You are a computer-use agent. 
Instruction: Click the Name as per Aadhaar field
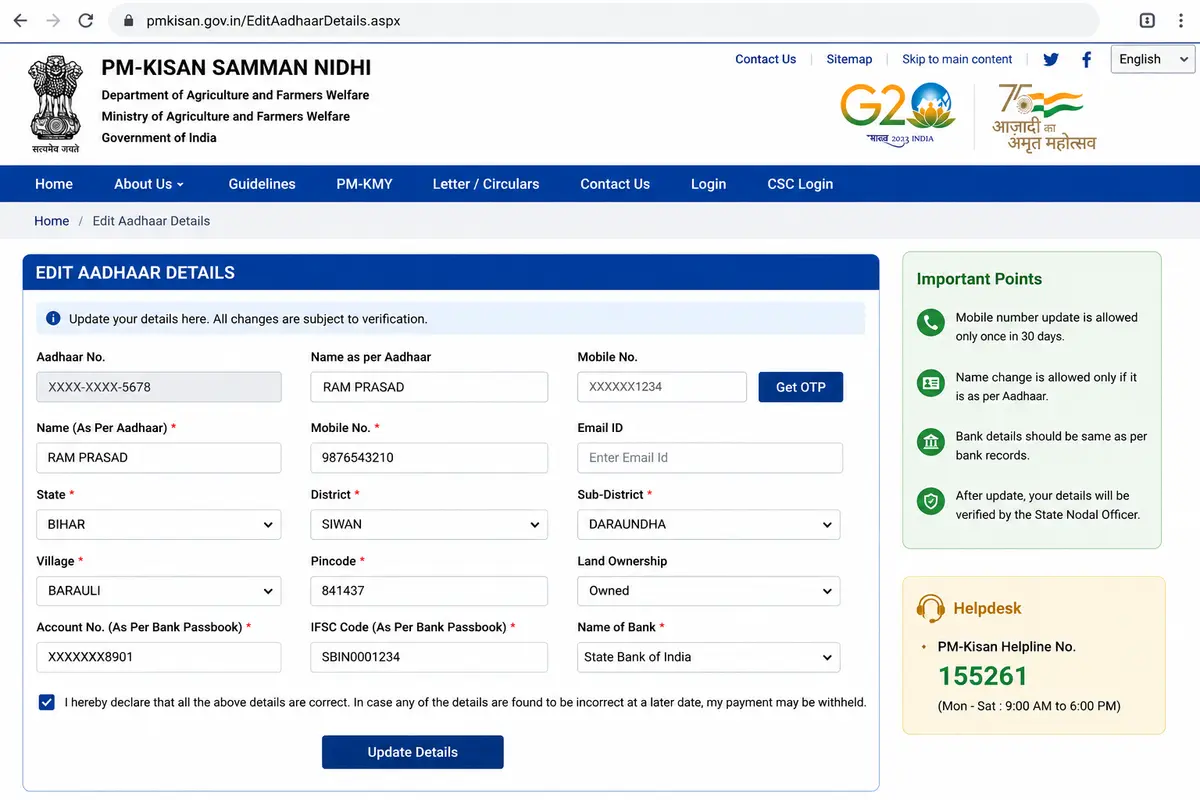(x=429, y=387)
